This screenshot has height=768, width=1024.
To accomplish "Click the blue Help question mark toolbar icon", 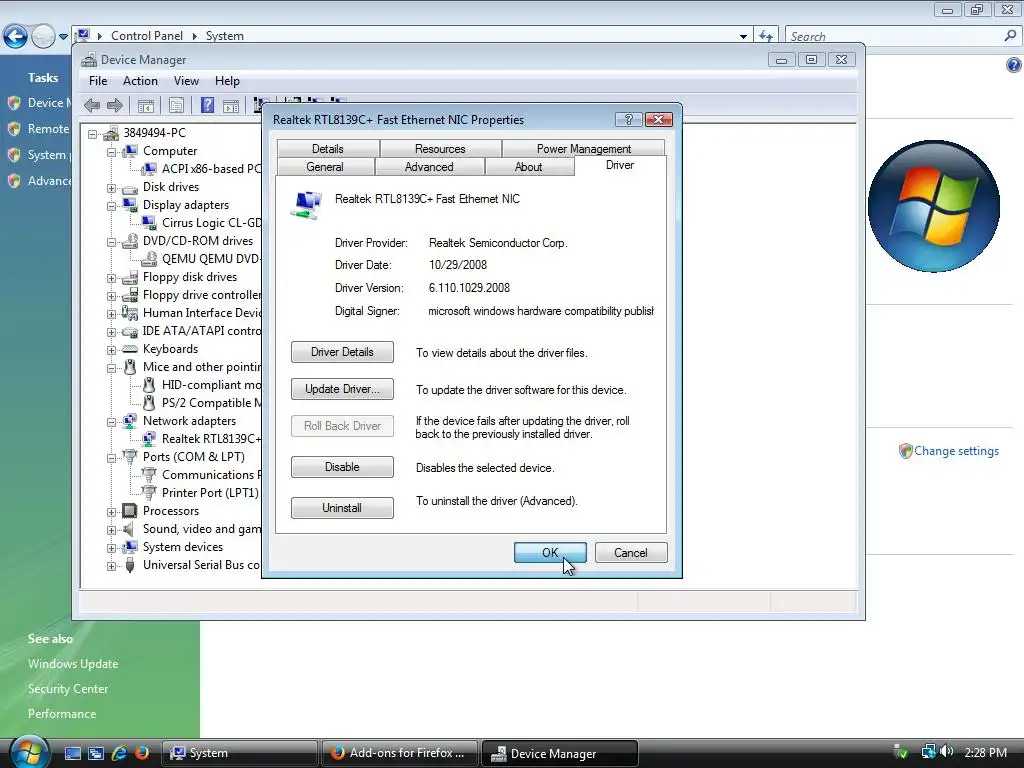I will pos(207,105).
